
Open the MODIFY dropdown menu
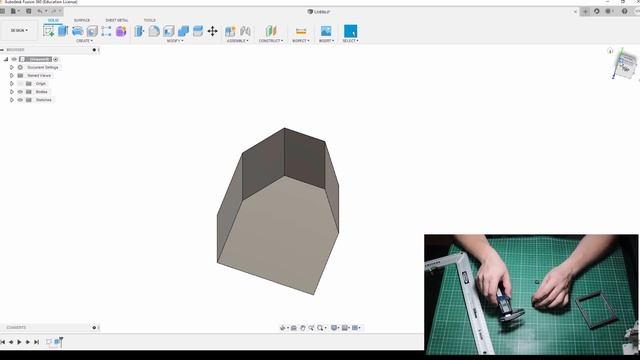175,41
